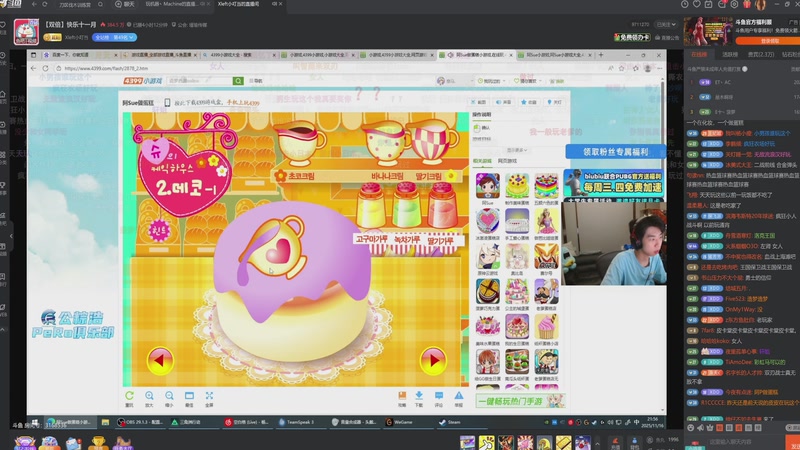Viewport: 800px width, 450px height.
Task: Click the zoom out magnifier below game
Action: tap(169, 398)
